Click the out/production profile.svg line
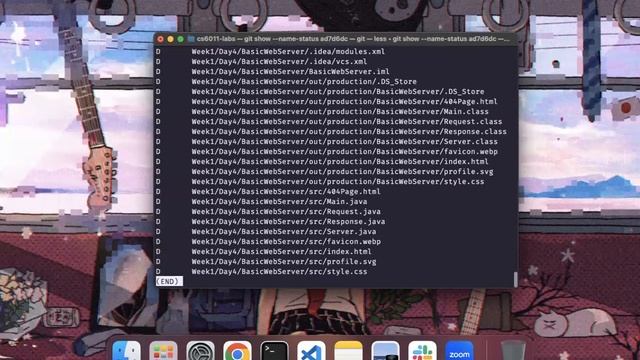This screenshot has height=360, width=640. pyautogui.click(x=342, y=171)
